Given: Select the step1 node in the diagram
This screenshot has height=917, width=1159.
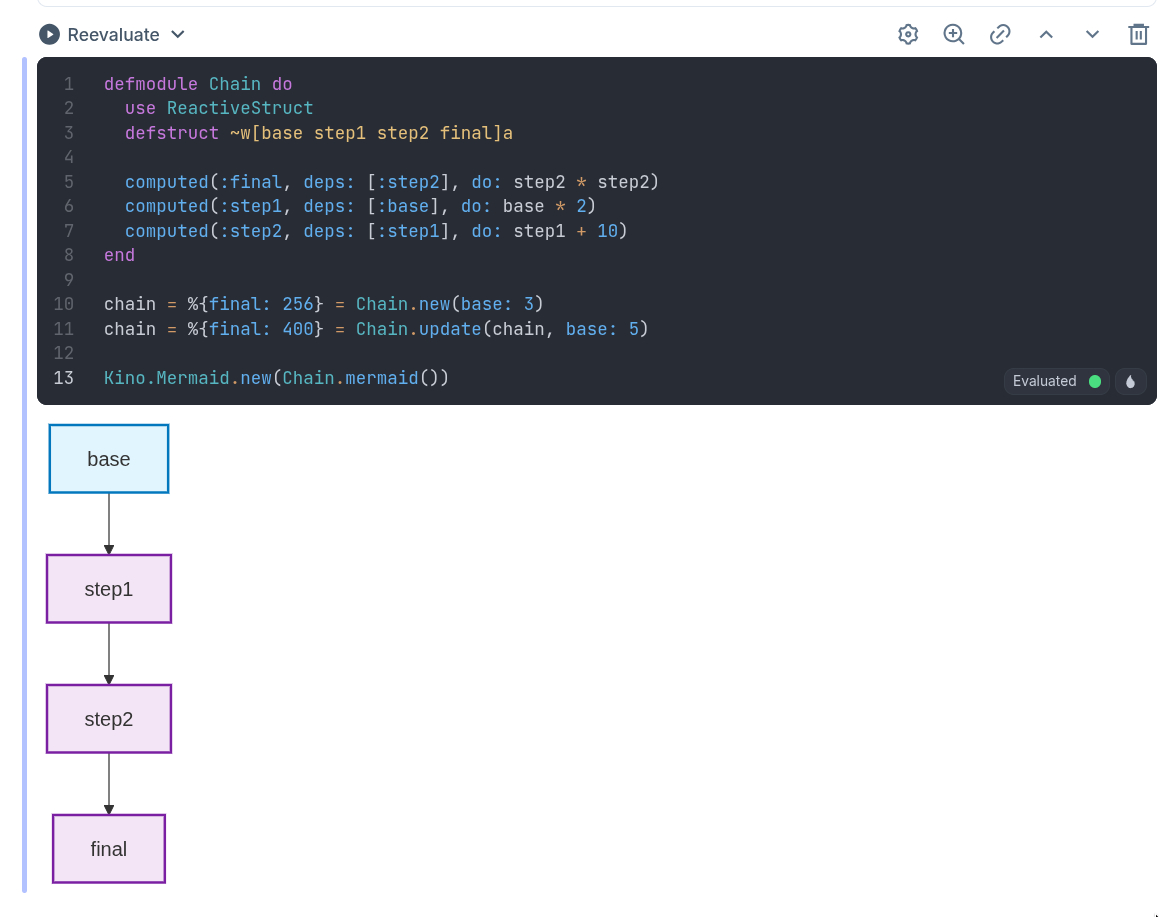Looking at the screenshot, I should [109, 589].
